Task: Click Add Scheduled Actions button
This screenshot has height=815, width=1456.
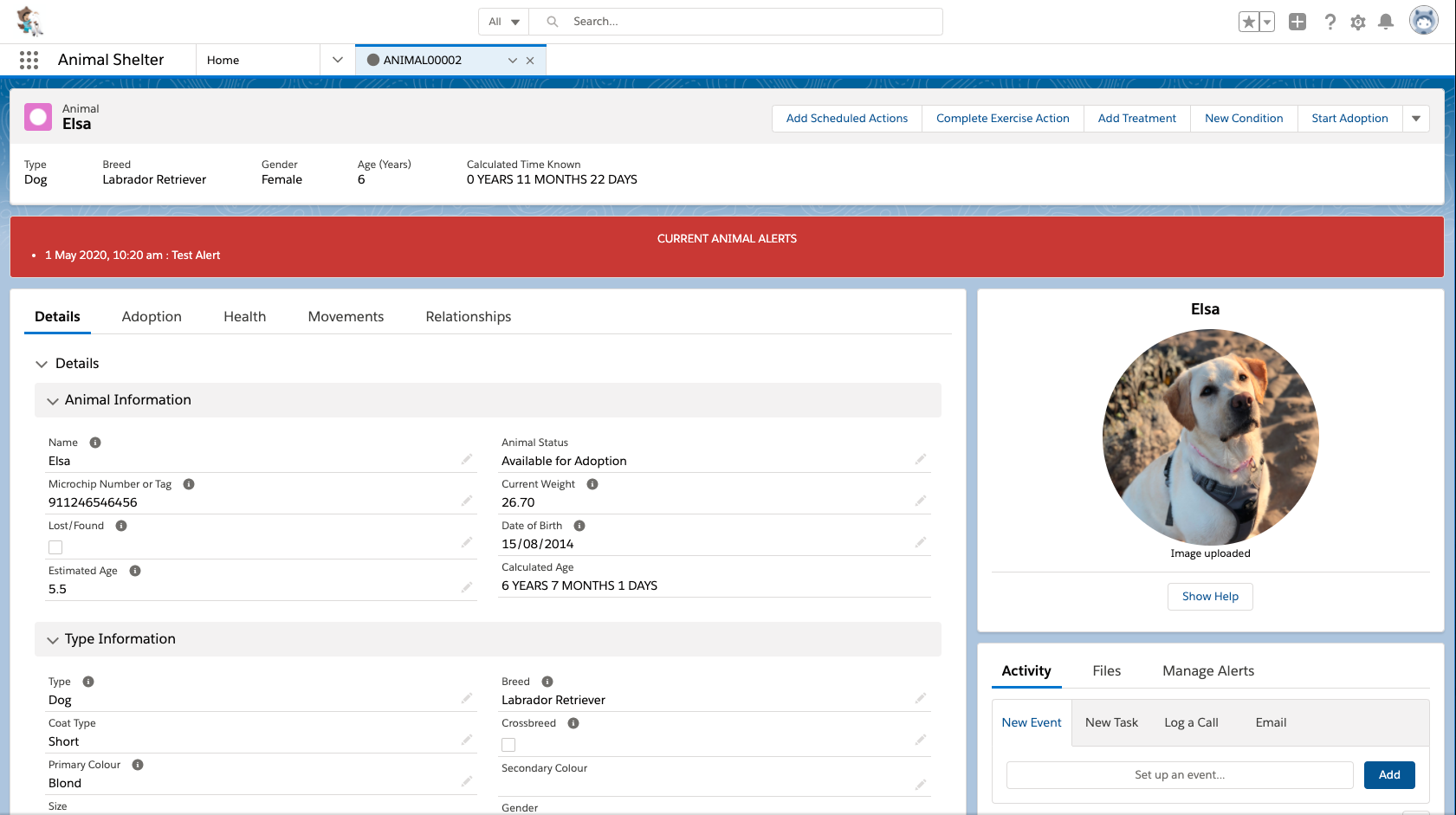Action: click(x=847, y=119)
